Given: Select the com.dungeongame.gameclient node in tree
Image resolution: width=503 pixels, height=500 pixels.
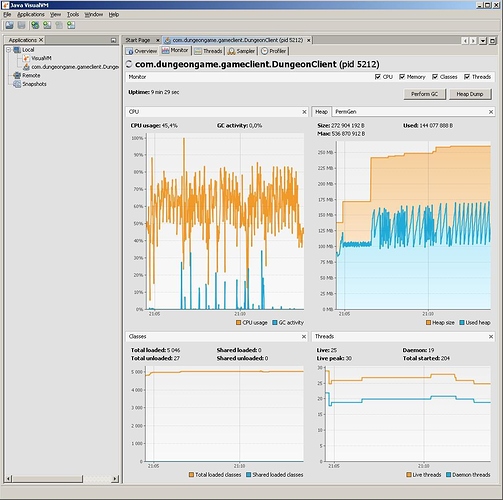Looking at the screenshot, I should (71, 67).
